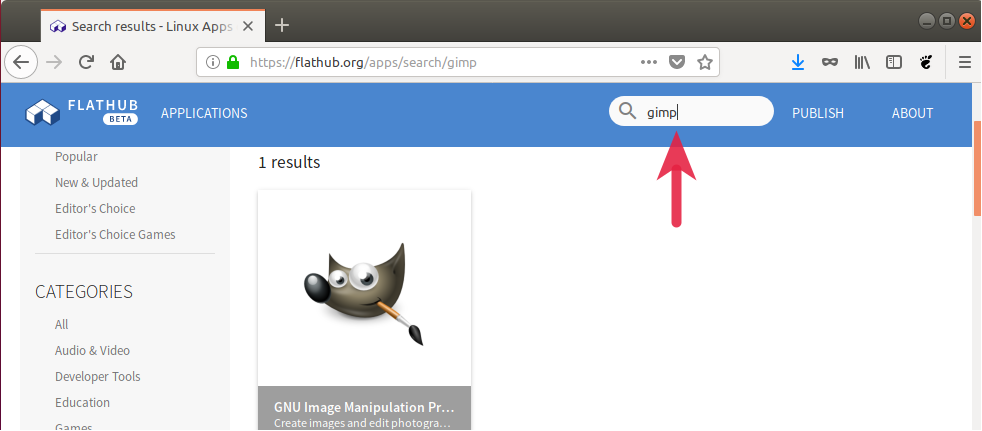982x431 pixels.
Task: Close the browser window
Action: point(966,21)
